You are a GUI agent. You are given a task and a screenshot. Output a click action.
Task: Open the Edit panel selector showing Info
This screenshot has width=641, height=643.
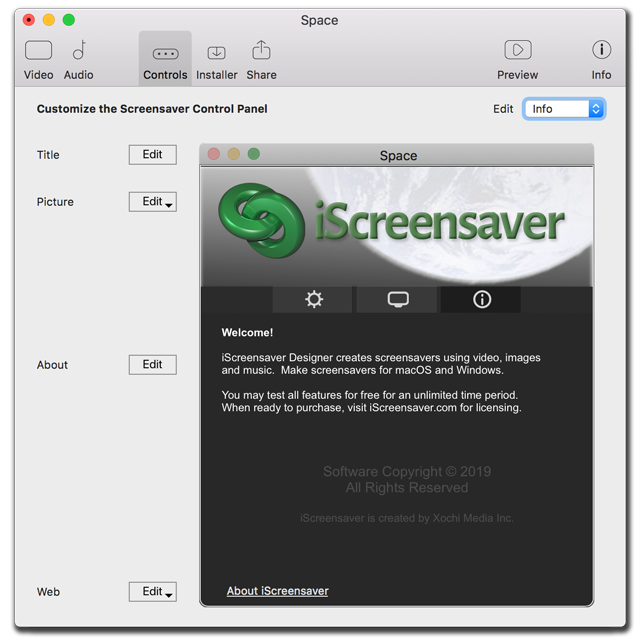[564, 109]
